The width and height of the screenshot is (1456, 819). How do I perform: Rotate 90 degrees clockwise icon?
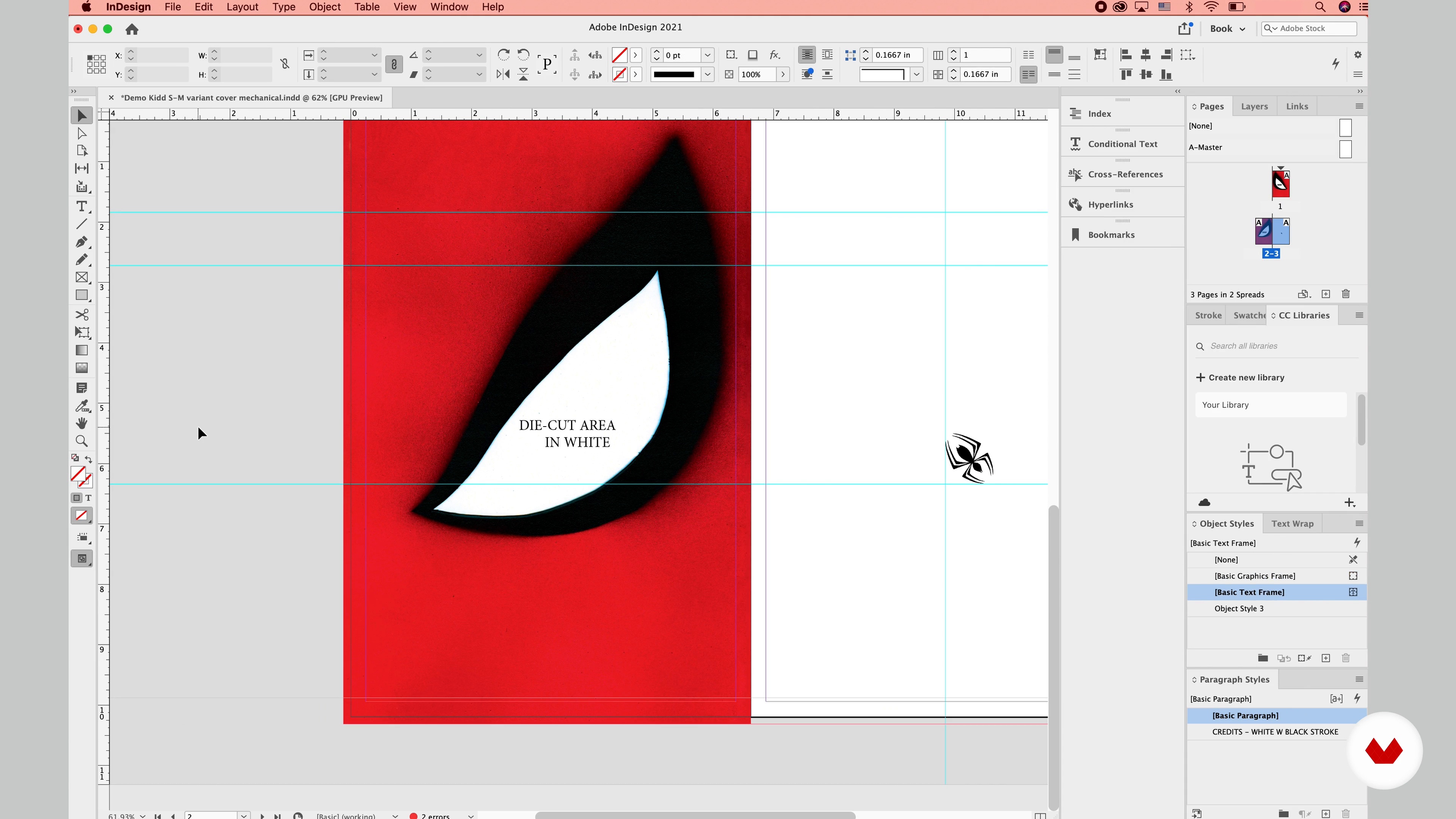tap(503, 55)
